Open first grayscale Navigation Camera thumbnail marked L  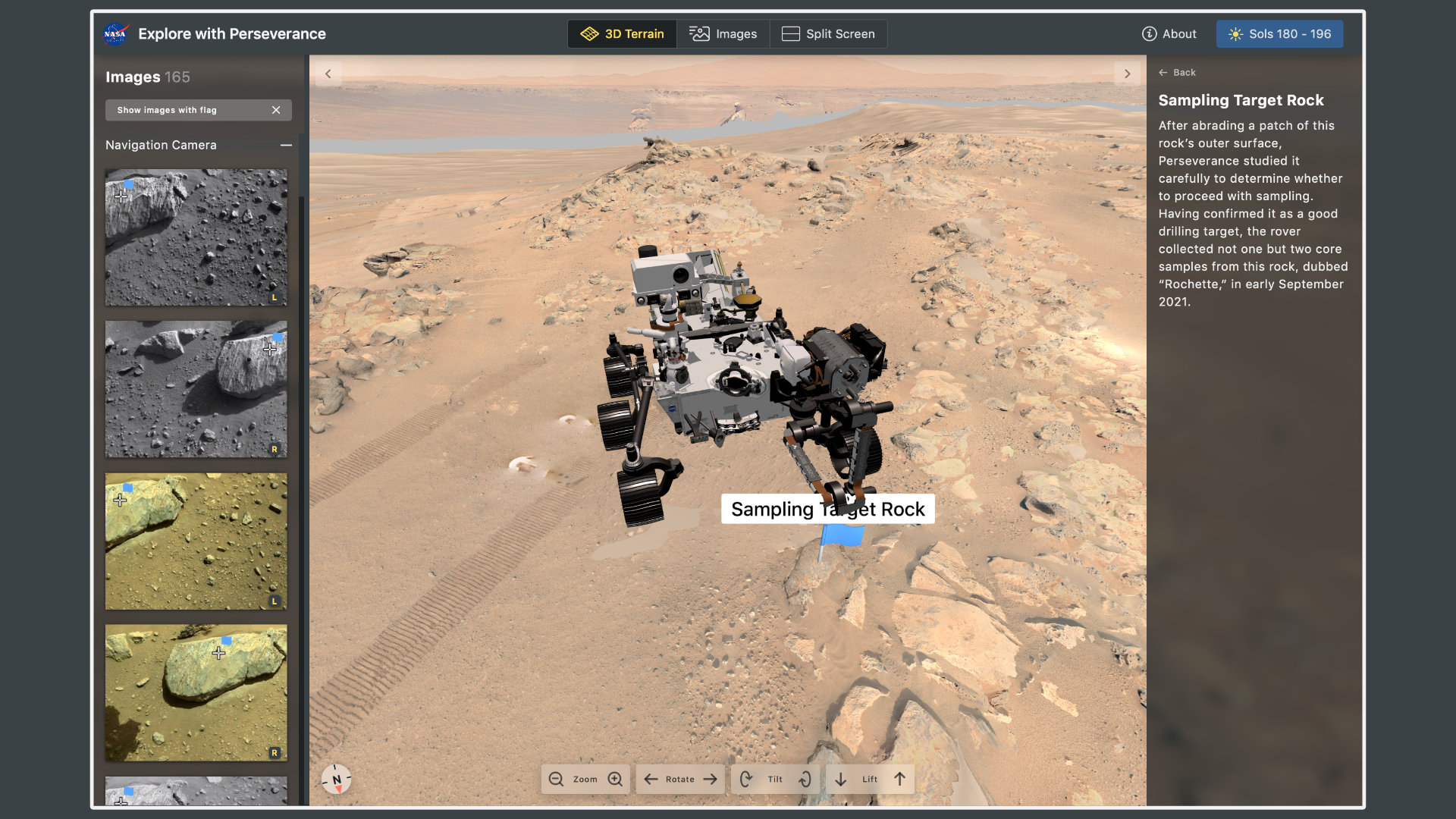(196, 237)
